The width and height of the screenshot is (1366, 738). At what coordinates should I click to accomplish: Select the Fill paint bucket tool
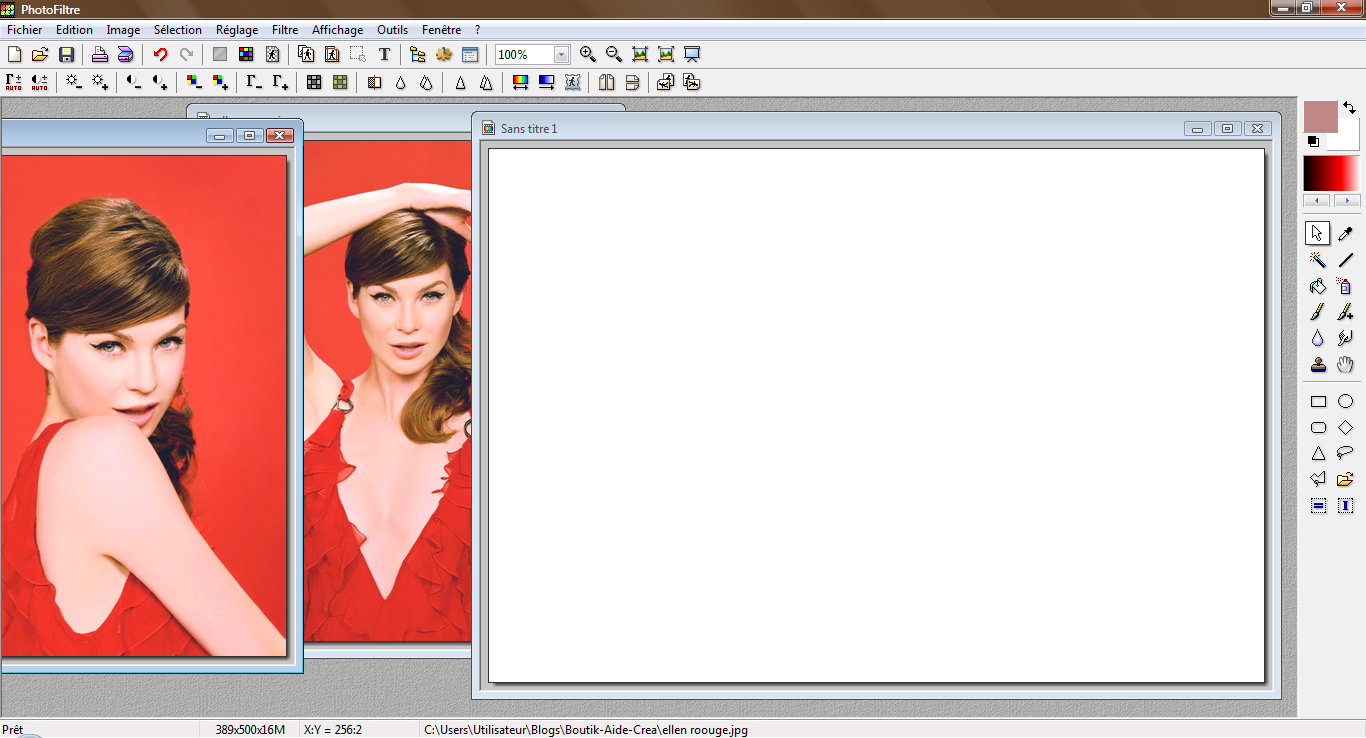point(1318,286)
